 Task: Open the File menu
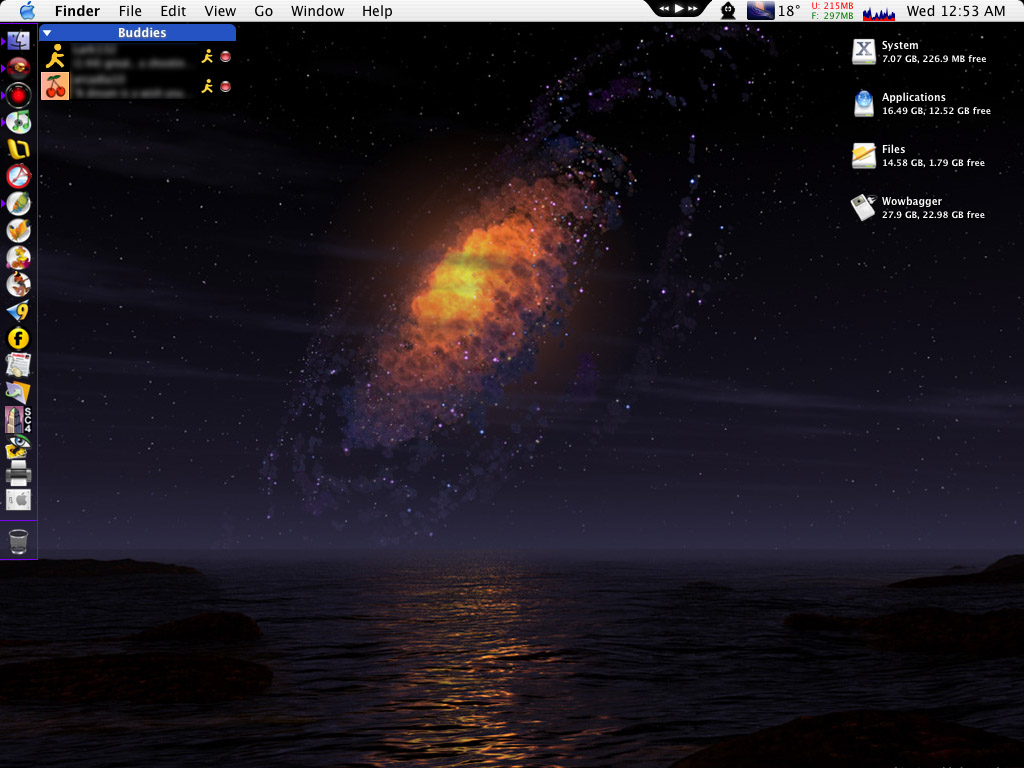[x=130, y=11]
